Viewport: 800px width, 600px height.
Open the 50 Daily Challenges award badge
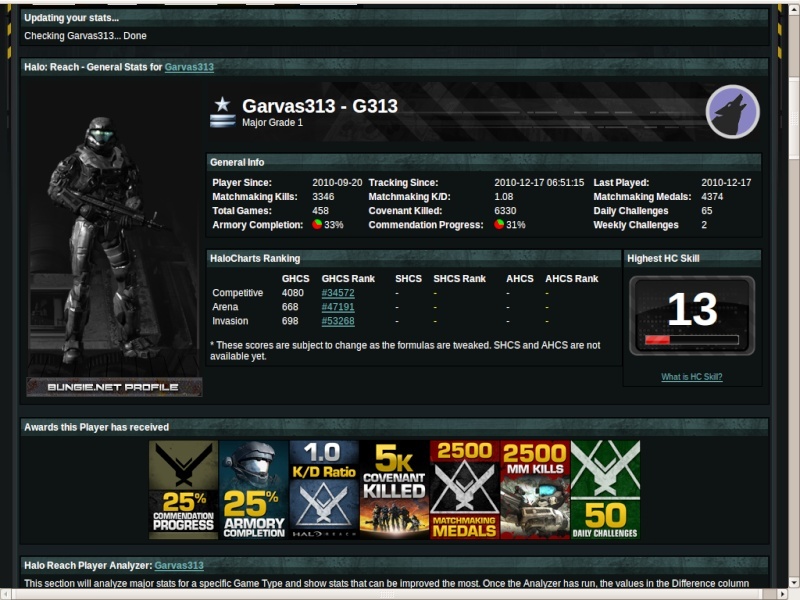[x=606, y=490]
